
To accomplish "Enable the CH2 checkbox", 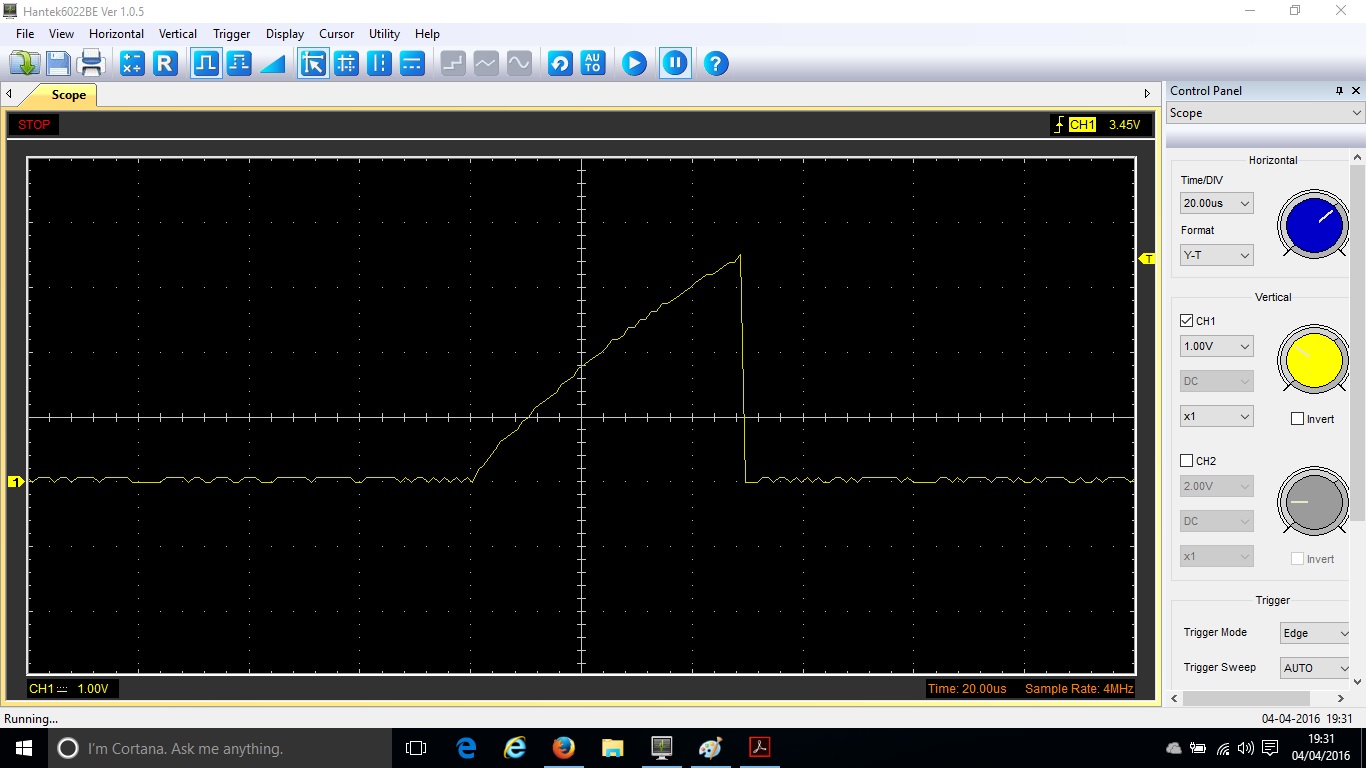I will (x=1187, y=461).
